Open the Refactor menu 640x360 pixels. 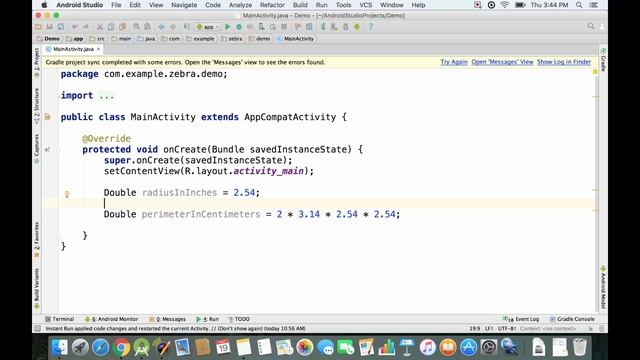(x=272, y=5)
